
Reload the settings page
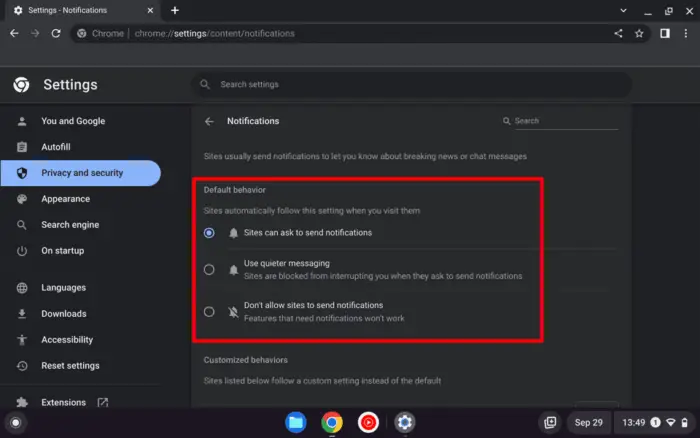point(56,33)
